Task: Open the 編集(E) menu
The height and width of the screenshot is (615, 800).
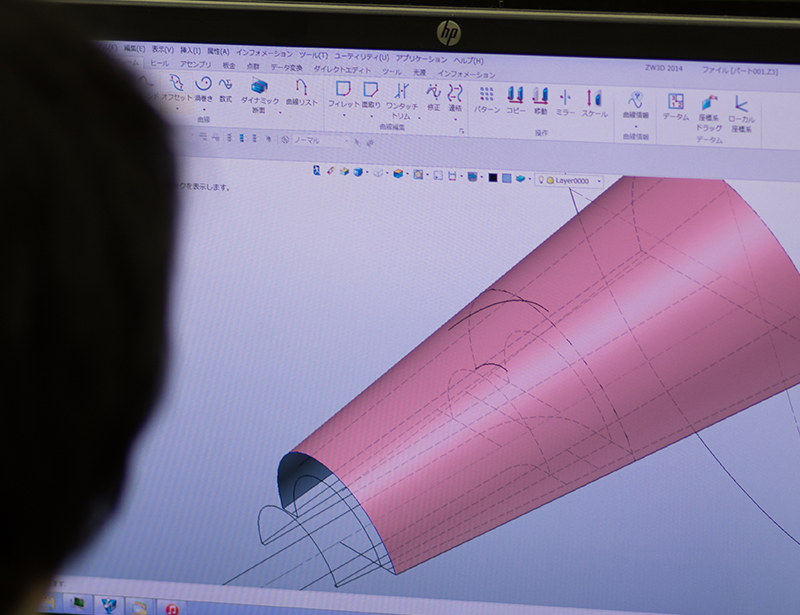Action: click(135, 48)
